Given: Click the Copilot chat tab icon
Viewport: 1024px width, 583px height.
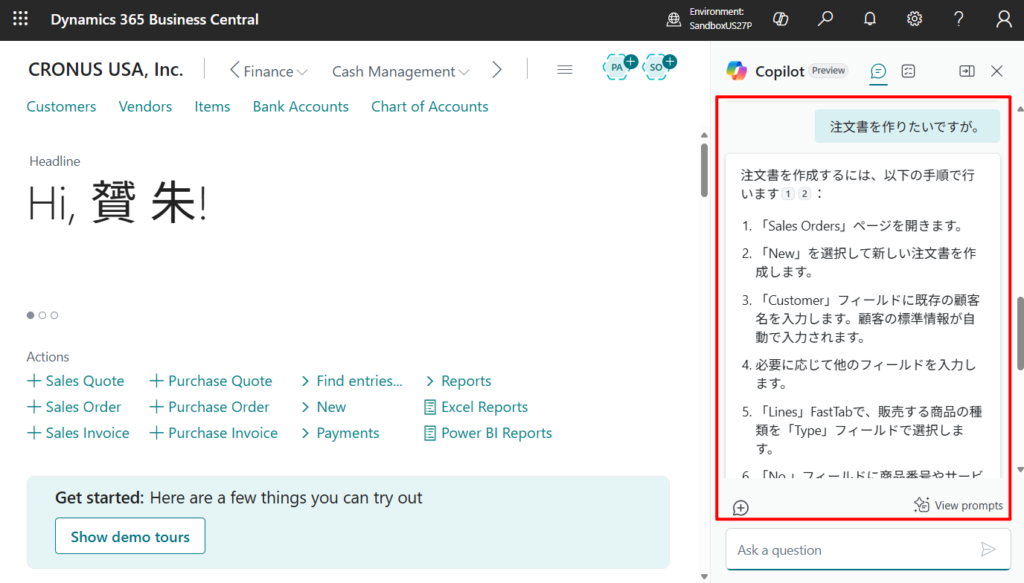Looking at the screenshot, I should 878,71.
